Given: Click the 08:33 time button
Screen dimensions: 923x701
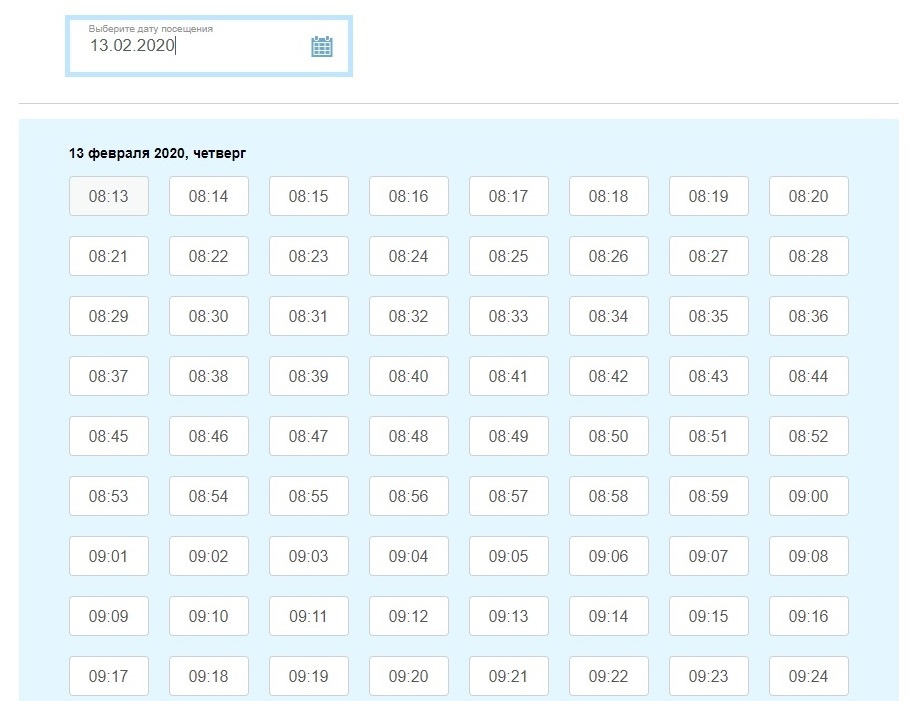Looking at the screenshot, I should (509, 316).
